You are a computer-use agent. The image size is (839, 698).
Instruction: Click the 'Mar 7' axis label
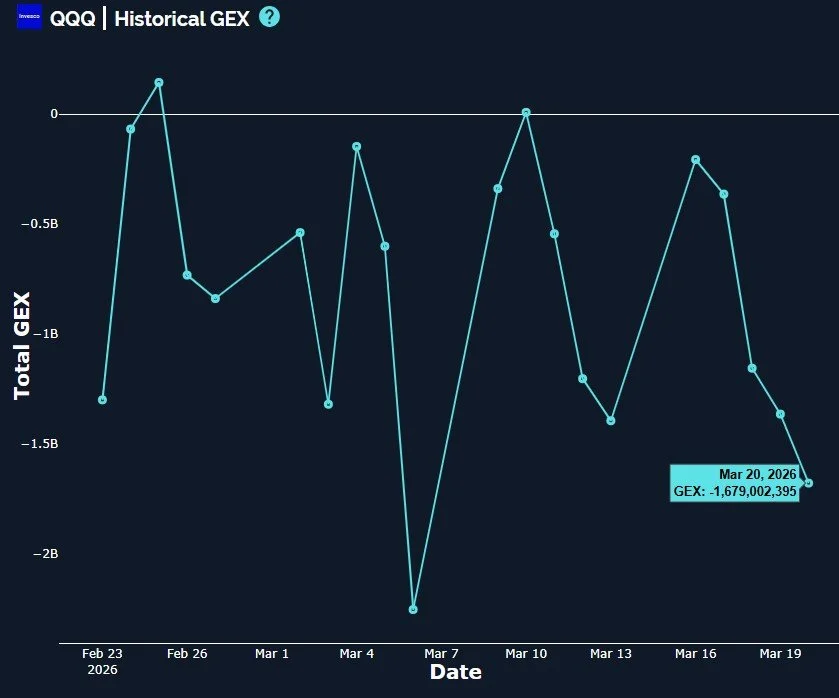point(441,654)
